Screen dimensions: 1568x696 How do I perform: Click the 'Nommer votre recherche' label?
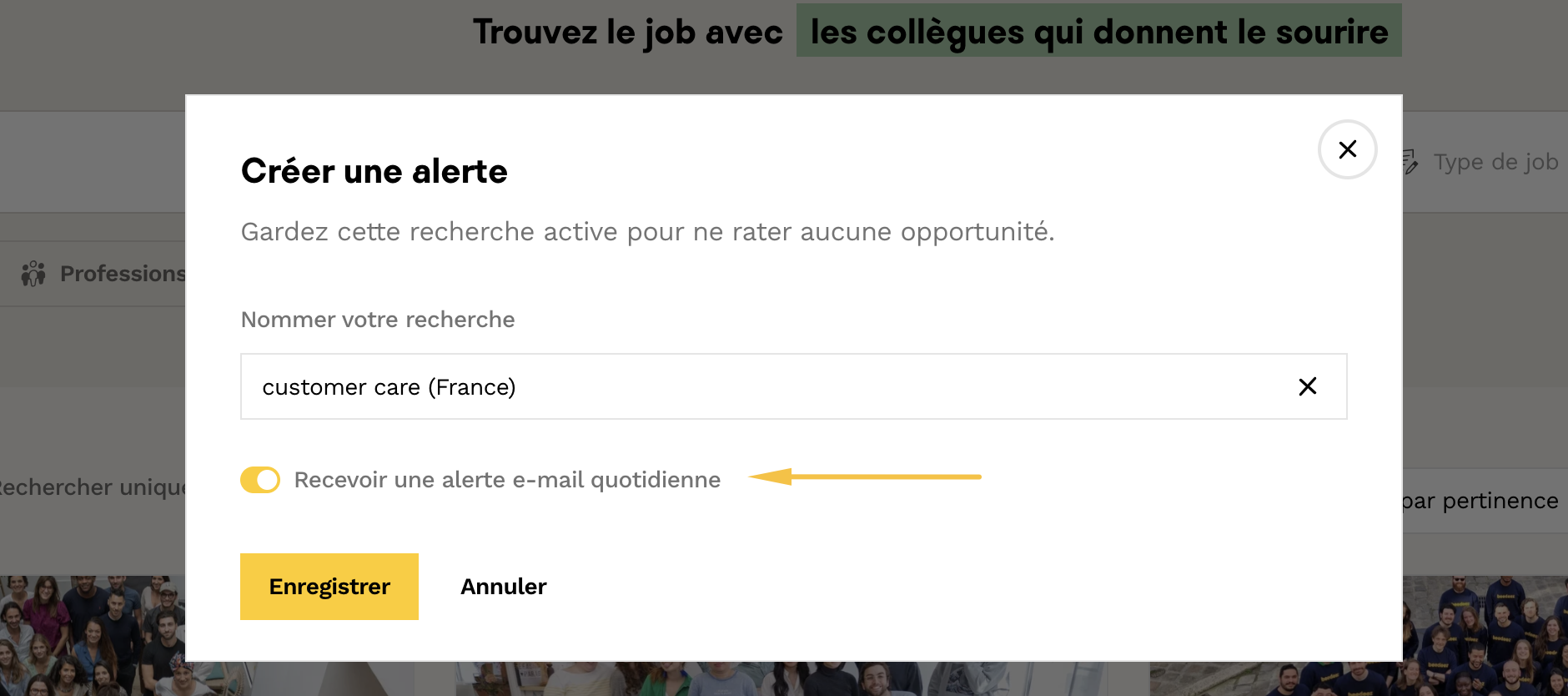tap(378, 320)
